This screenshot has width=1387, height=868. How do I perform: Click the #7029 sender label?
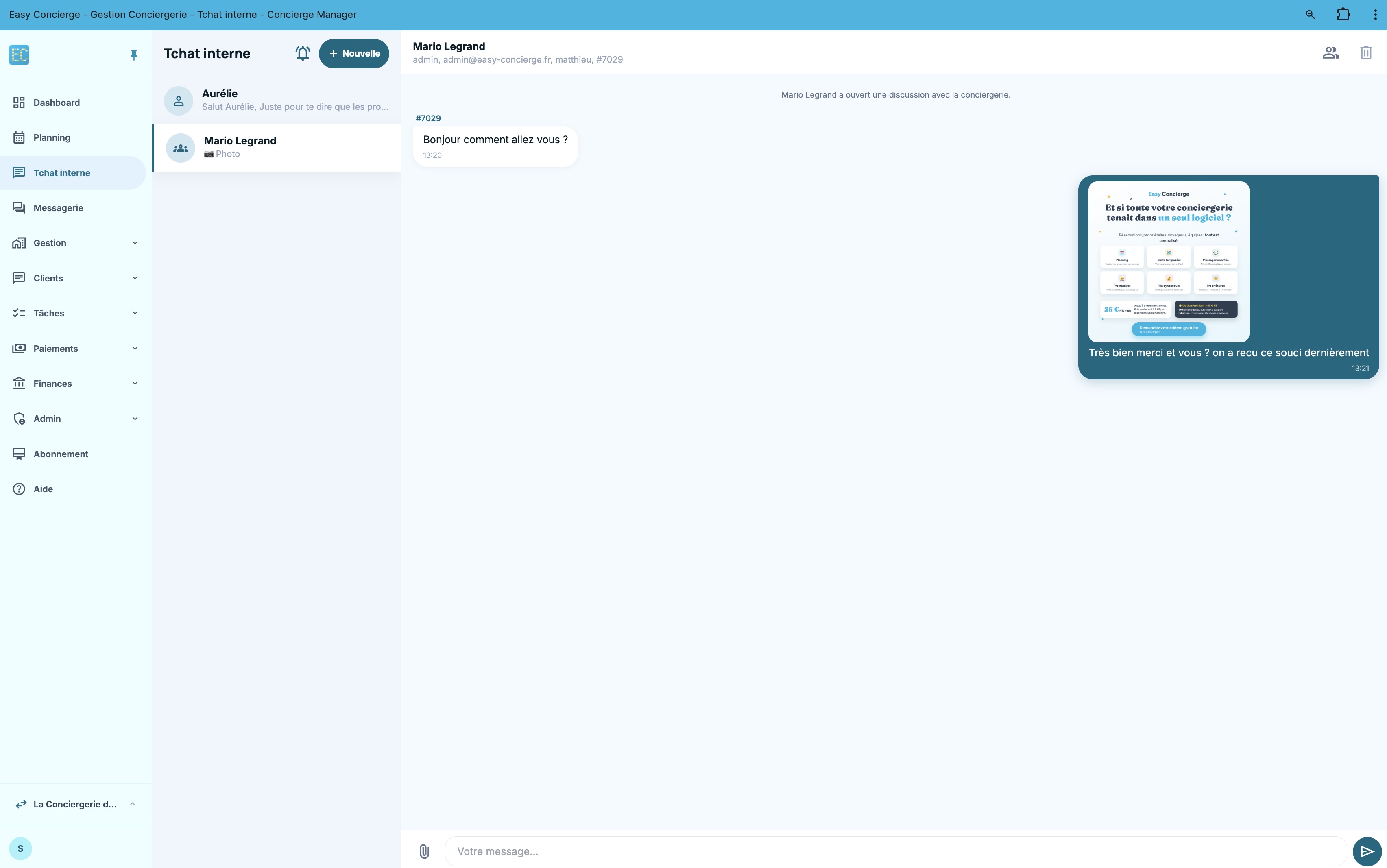tap(428, 118)
